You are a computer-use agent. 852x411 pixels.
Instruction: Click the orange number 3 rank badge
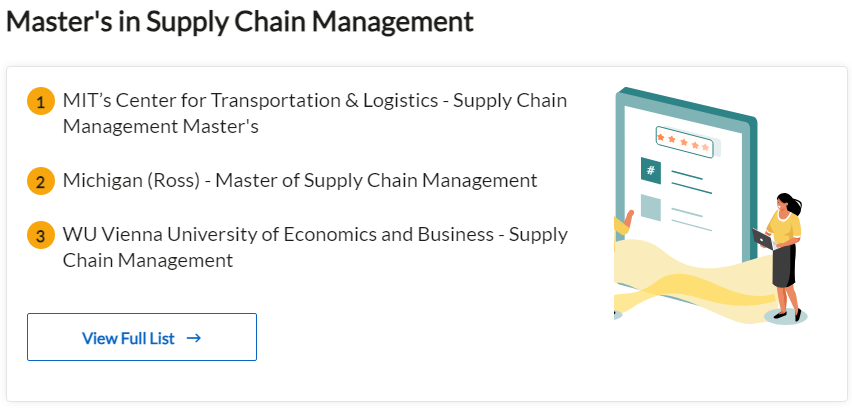(41, 235)
